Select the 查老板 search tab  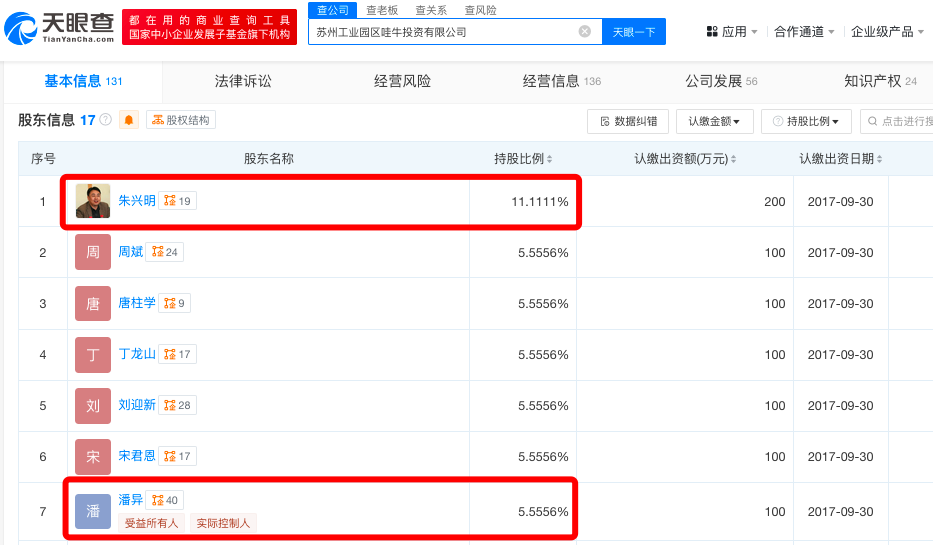(x=382, y=10)
